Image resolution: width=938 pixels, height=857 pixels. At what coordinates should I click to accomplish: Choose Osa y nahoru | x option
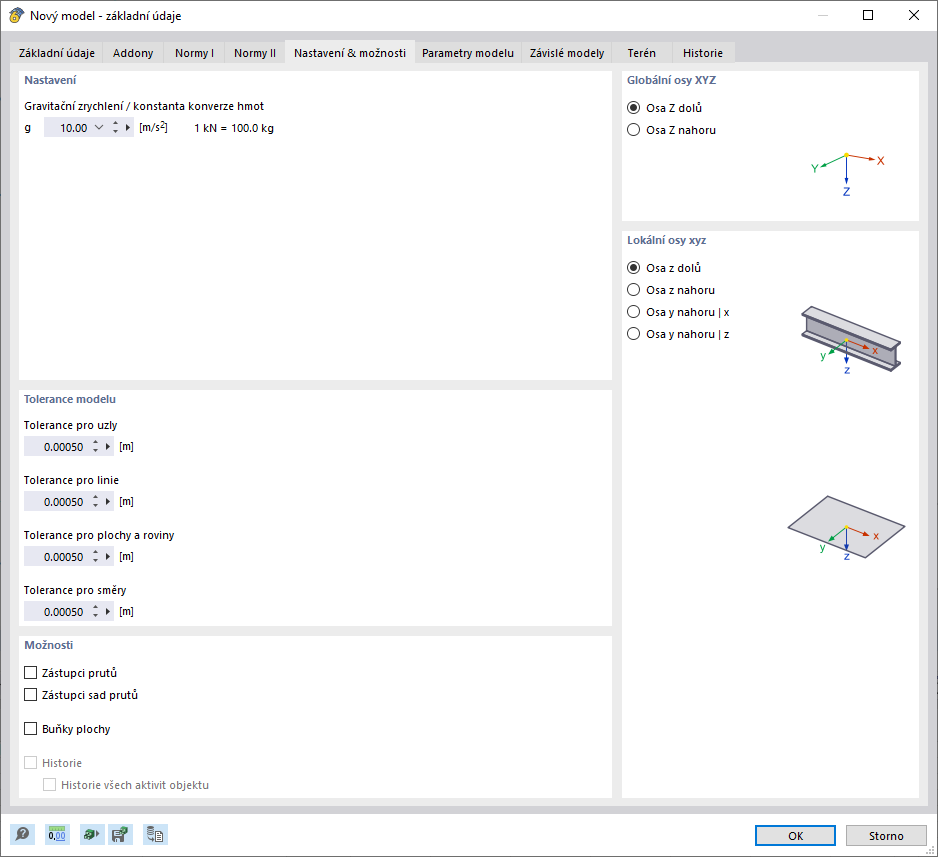(x=634, y=312)
